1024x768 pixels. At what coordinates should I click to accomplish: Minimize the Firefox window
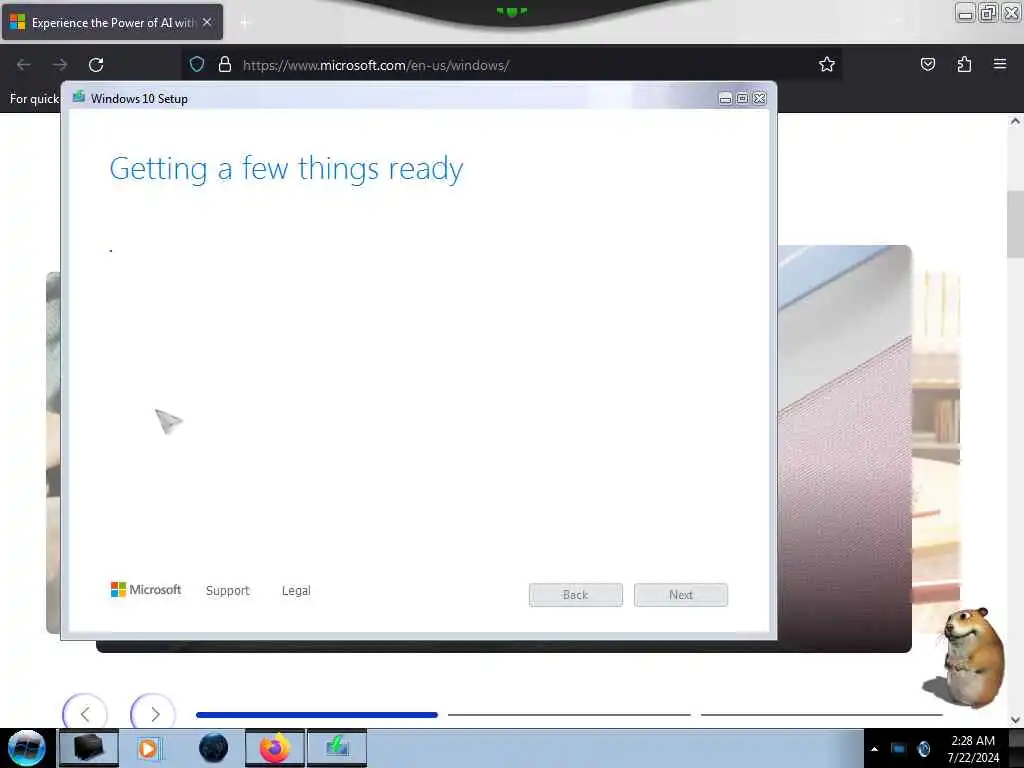click(x=965, y=13)
